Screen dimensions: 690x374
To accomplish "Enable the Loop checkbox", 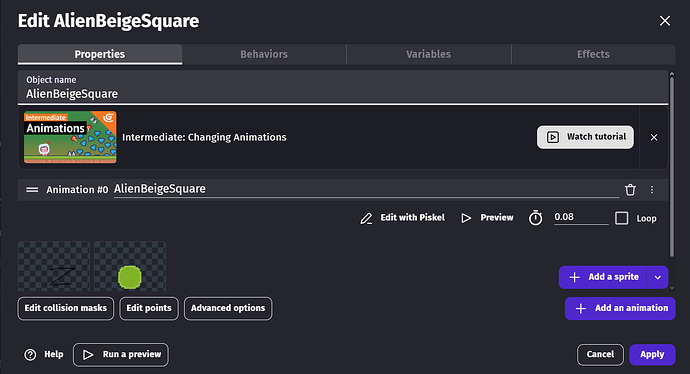I will pyautogui.click(x=622, y=218).
